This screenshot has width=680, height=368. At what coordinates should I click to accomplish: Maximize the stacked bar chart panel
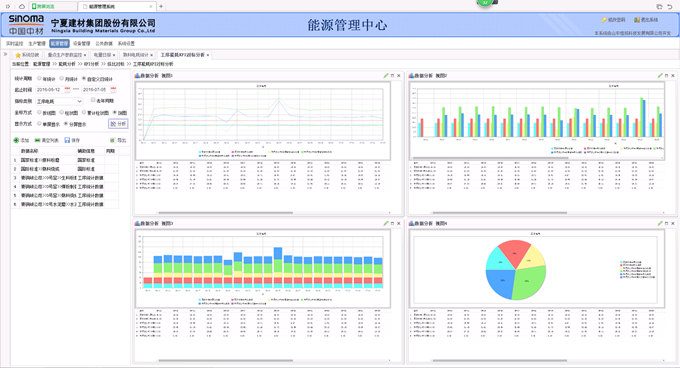[392, 223]
